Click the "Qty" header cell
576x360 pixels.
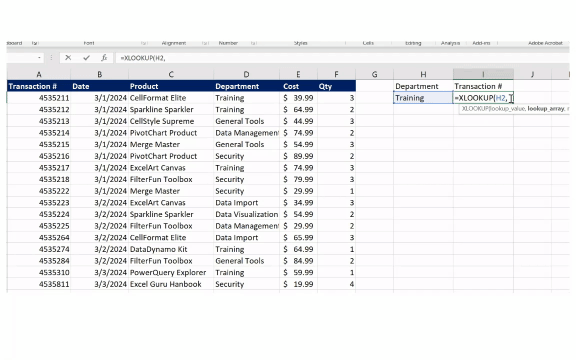336,86
